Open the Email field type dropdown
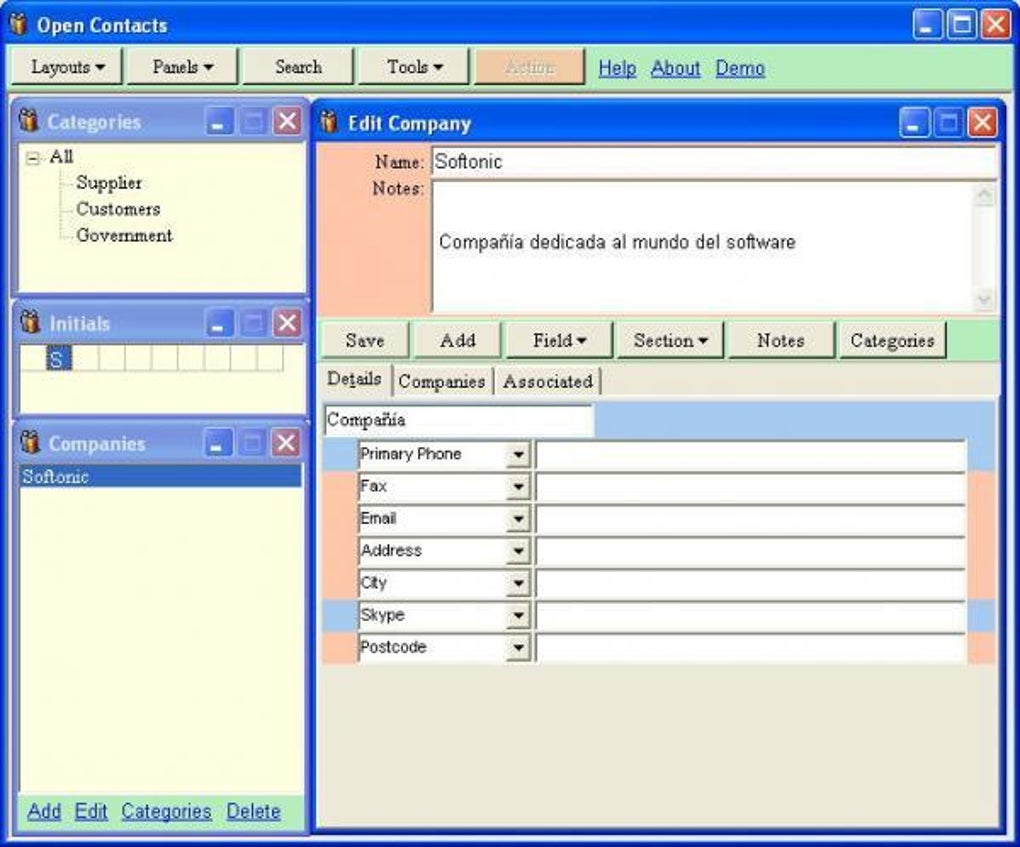This screenshot has height=847, width=1020. click(518, 518)
